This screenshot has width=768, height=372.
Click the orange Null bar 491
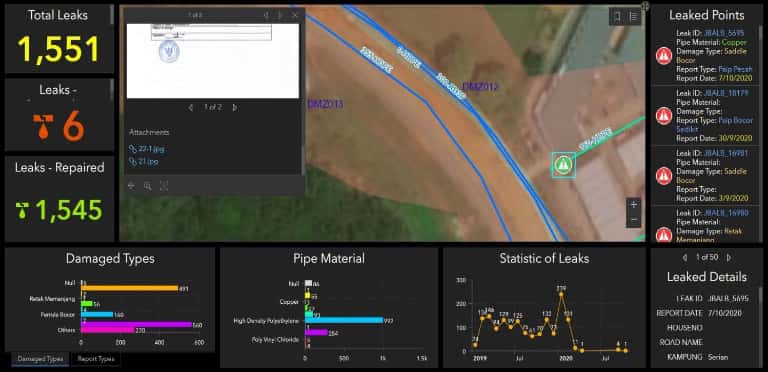pos(129,288)
